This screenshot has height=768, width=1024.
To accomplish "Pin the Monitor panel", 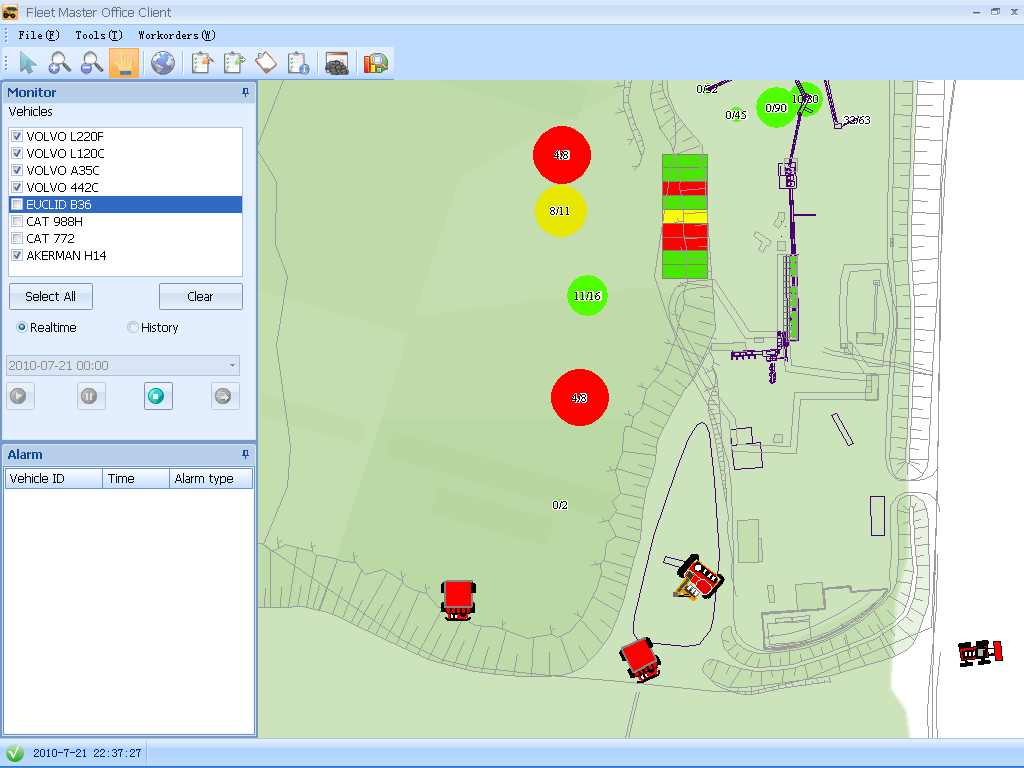I will point(246,92).
